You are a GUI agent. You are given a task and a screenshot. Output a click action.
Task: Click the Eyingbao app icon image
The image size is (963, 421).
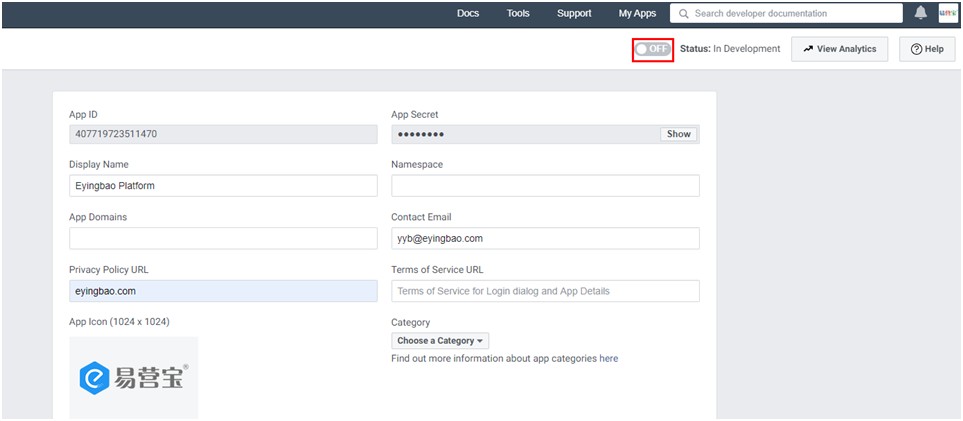133,377
